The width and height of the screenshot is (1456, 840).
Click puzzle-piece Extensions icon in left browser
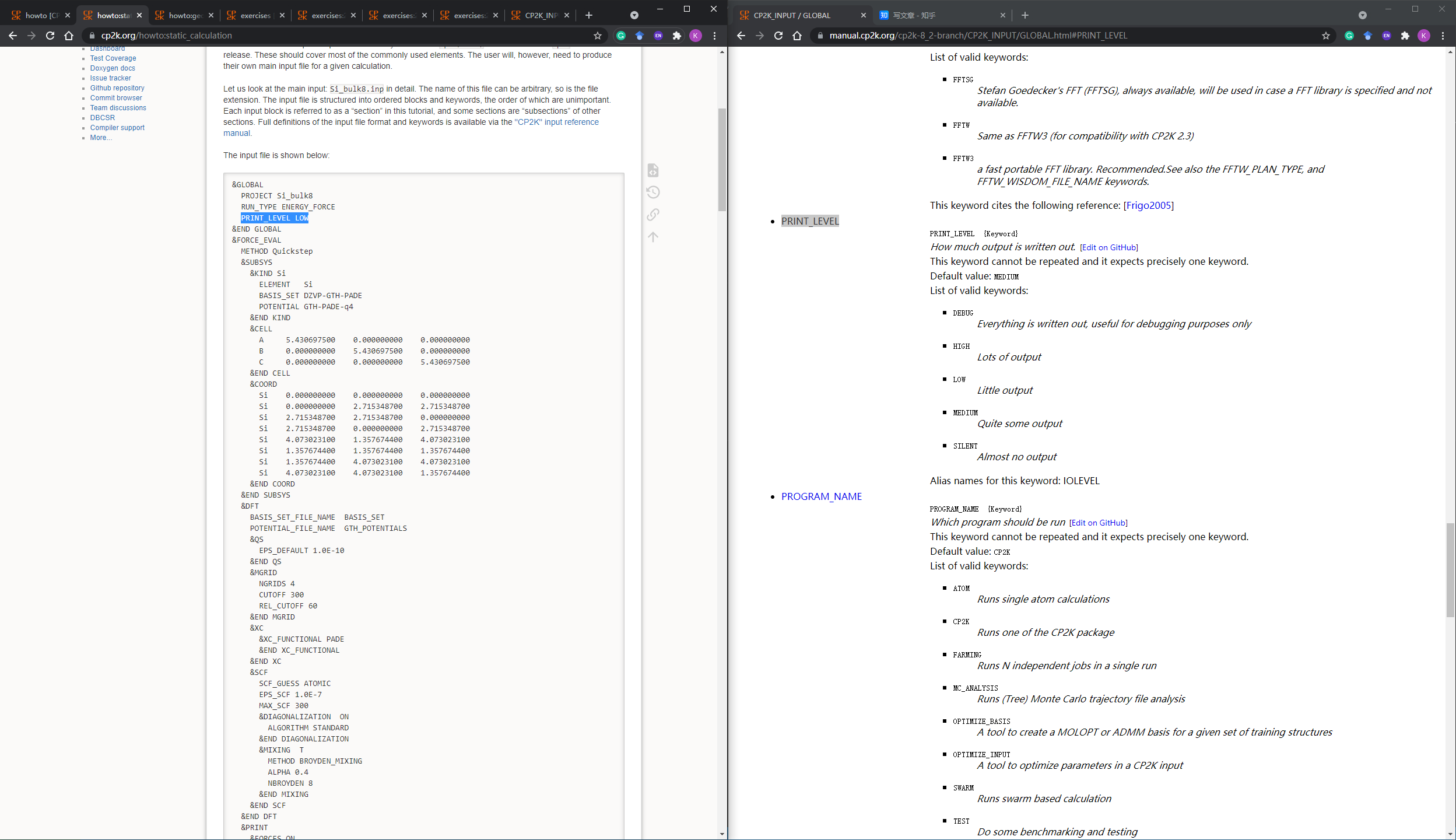pos(676,36)
